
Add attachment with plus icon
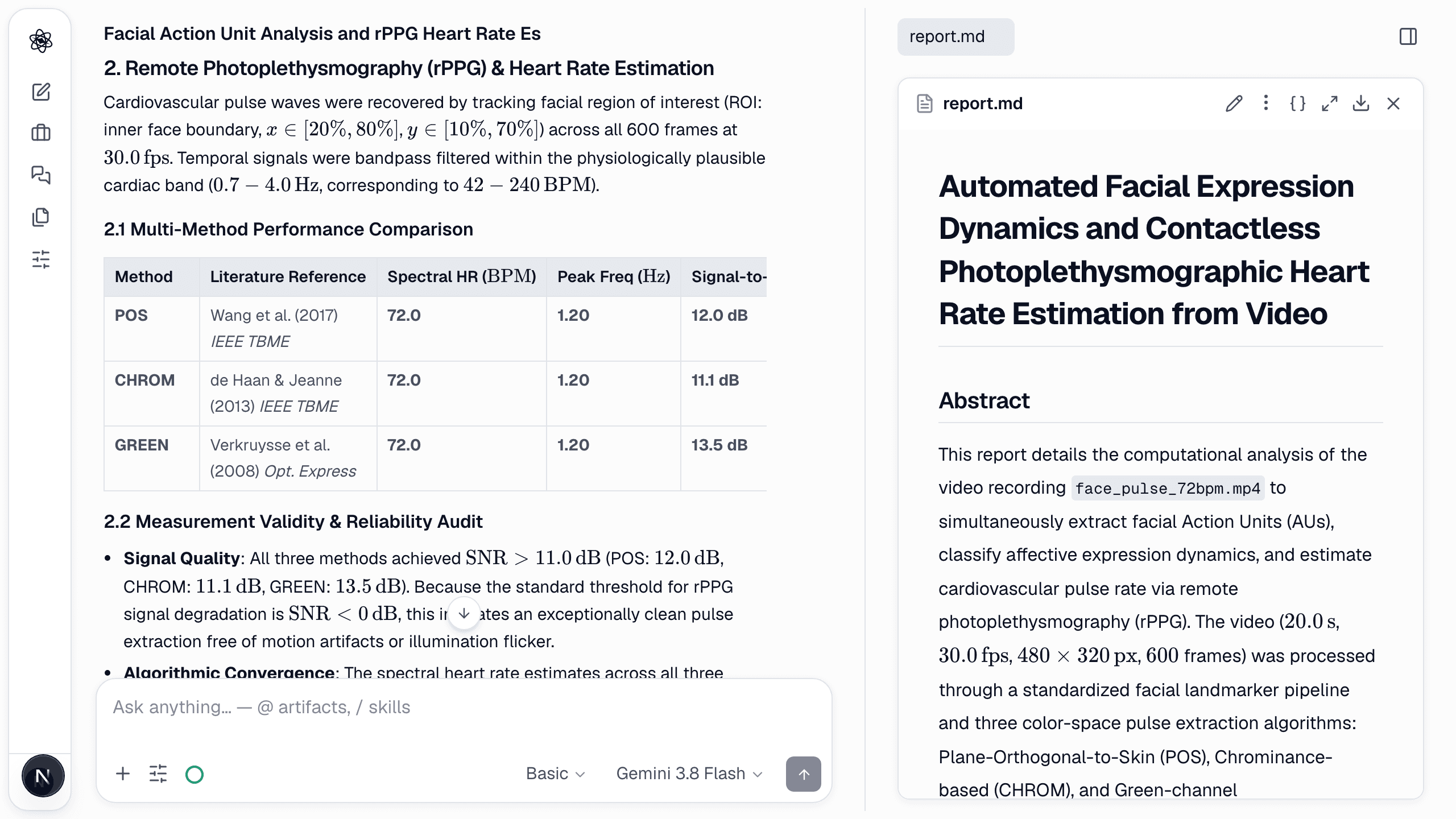click(123, 773)
